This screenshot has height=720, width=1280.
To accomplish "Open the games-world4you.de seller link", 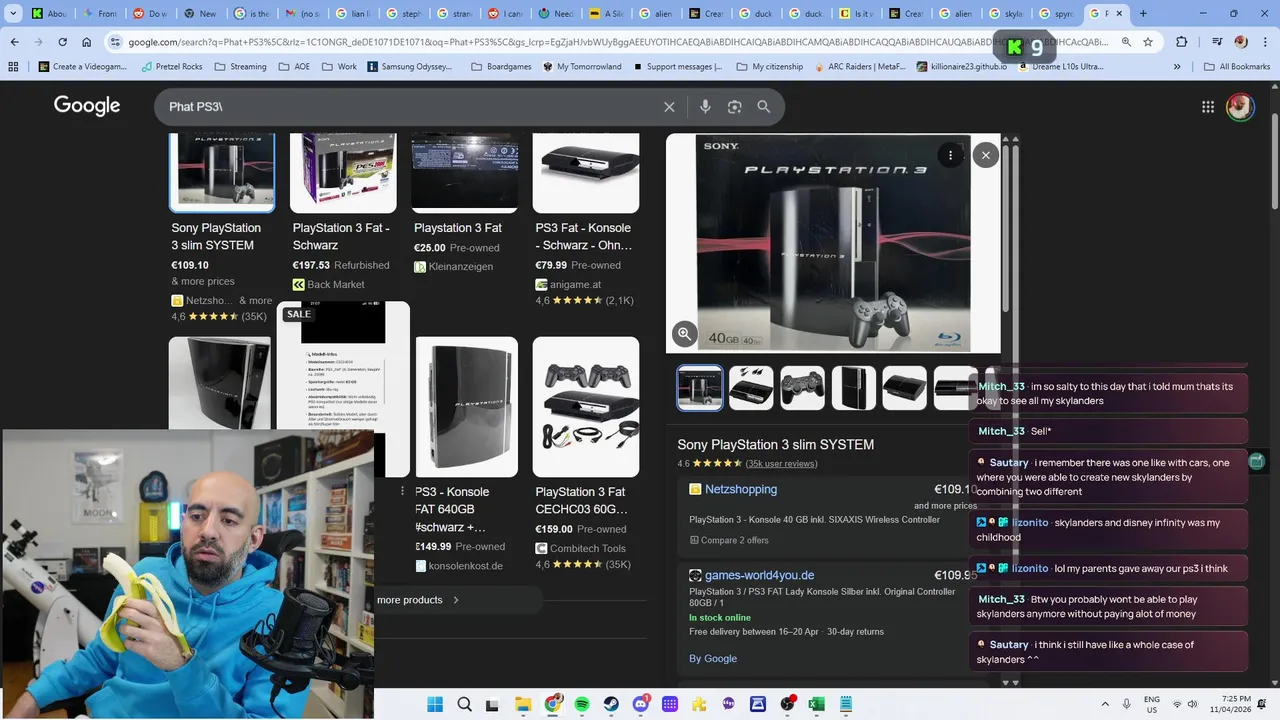I will point(759,575).
